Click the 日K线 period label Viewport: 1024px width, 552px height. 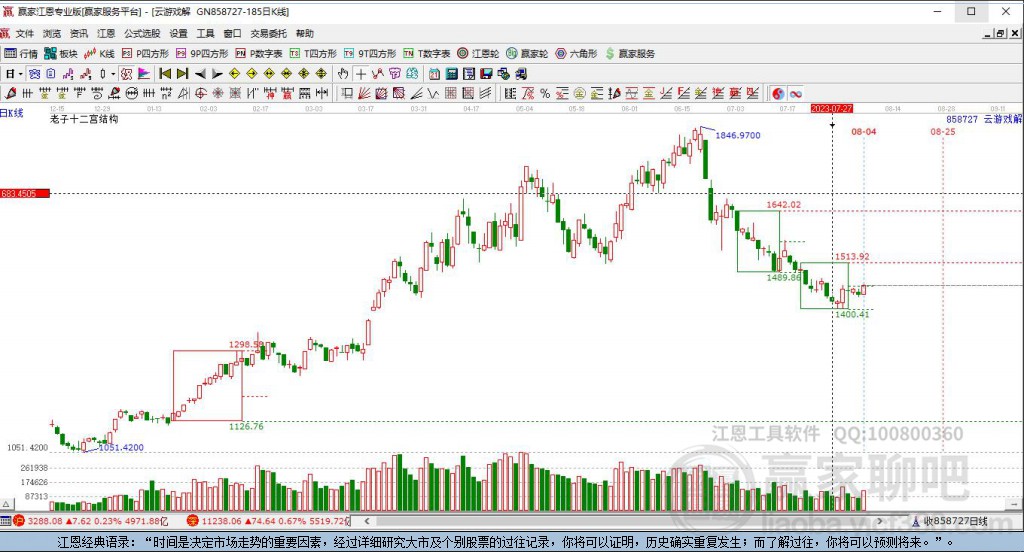coord(12,113)
